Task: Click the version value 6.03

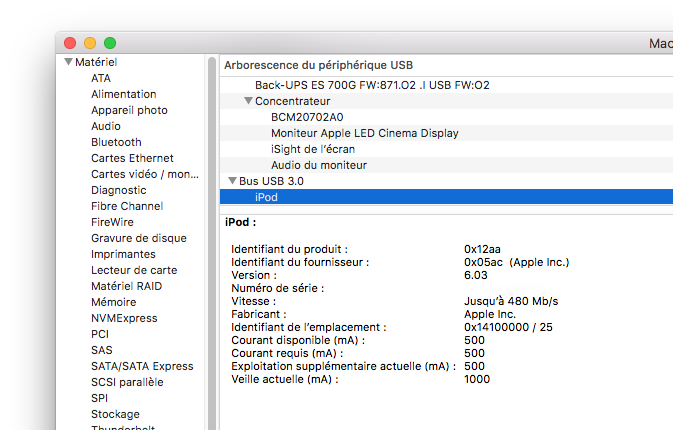Action: (476, 275)
